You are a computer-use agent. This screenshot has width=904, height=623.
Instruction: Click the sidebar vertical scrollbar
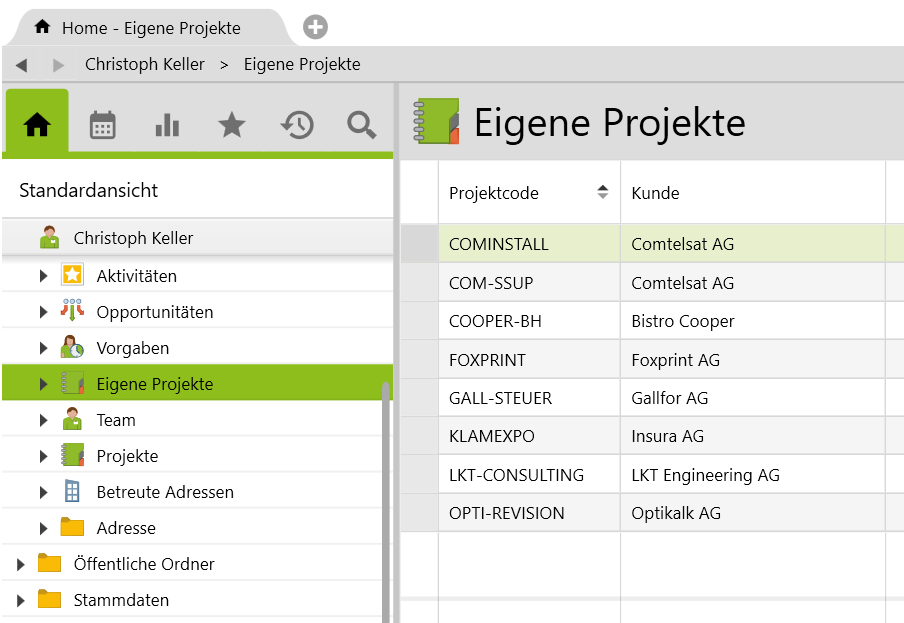point(386,500)
